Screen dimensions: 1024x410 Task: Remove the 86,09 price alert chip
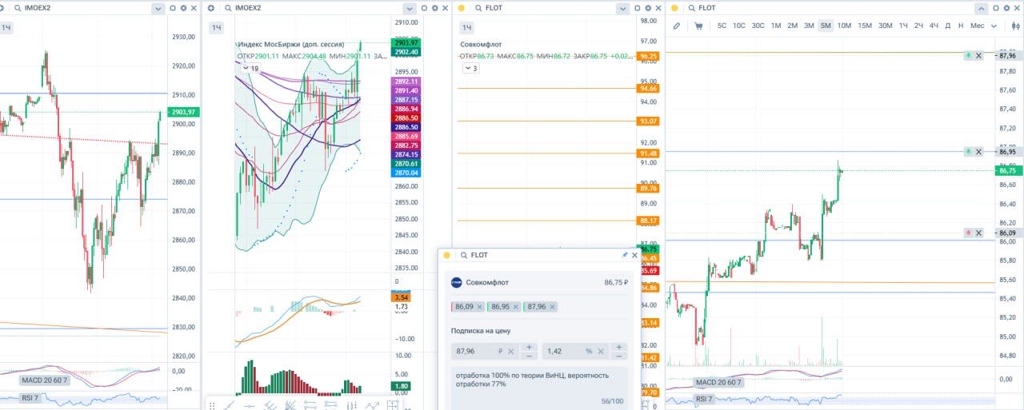480,306
